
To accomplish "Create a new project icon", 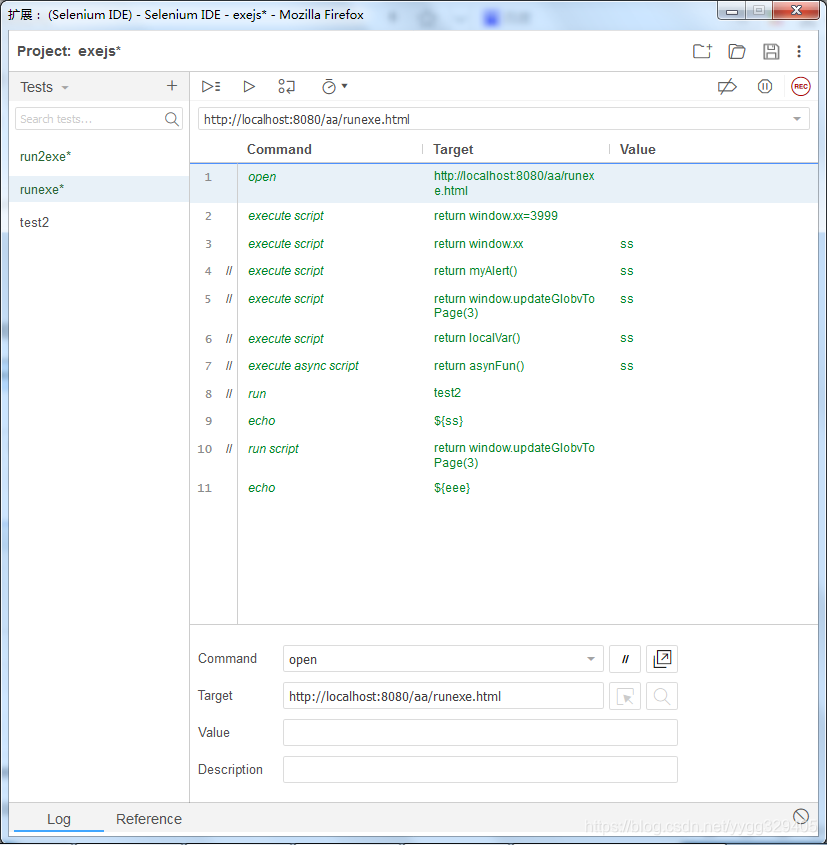I will pos(702,51).
